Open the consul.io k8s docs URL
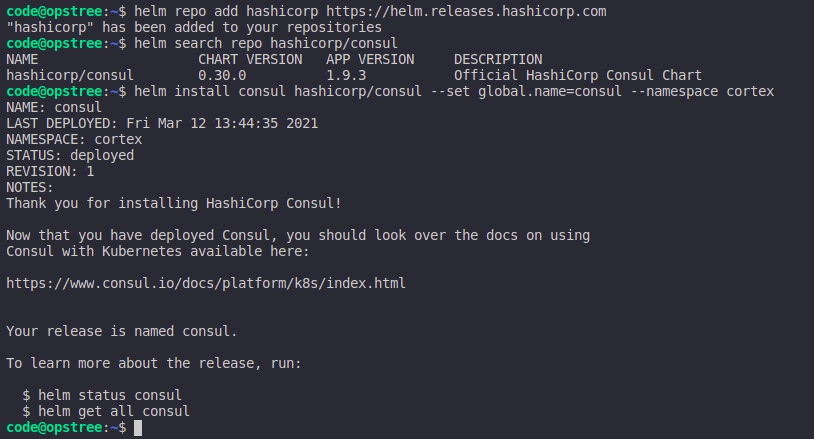The image size is (814, 439). (x=206, y=283)
